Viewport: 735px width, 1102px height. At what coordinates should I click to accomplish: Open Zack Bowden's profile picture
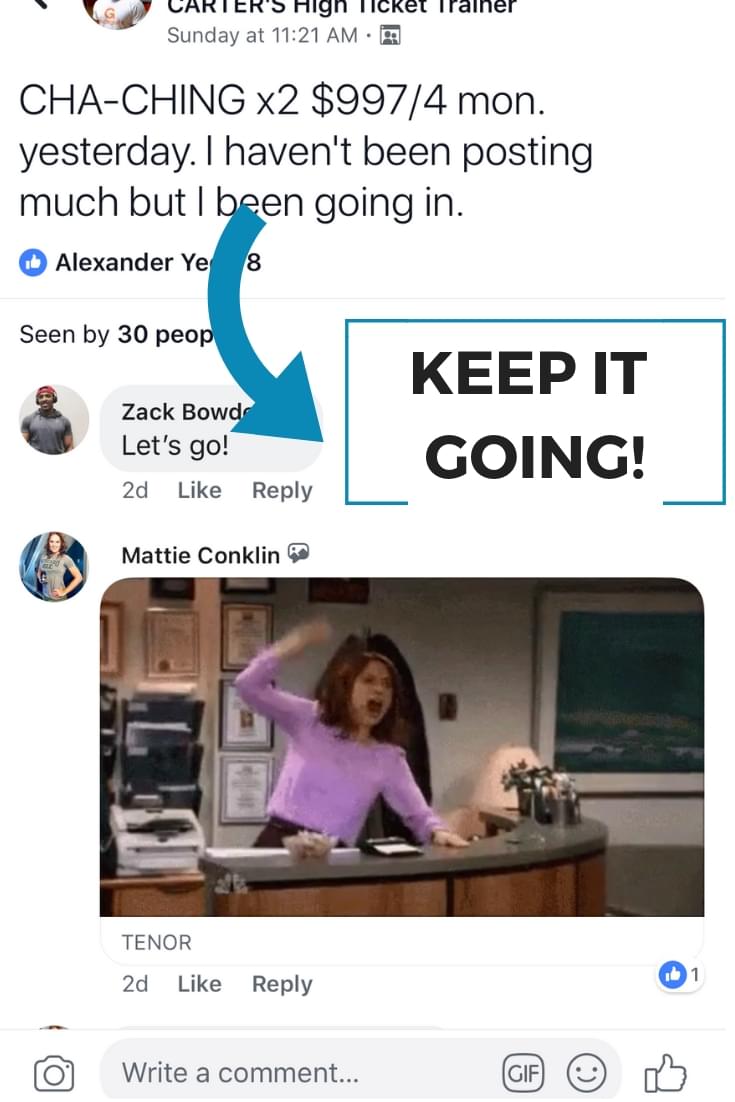(54, 420)
